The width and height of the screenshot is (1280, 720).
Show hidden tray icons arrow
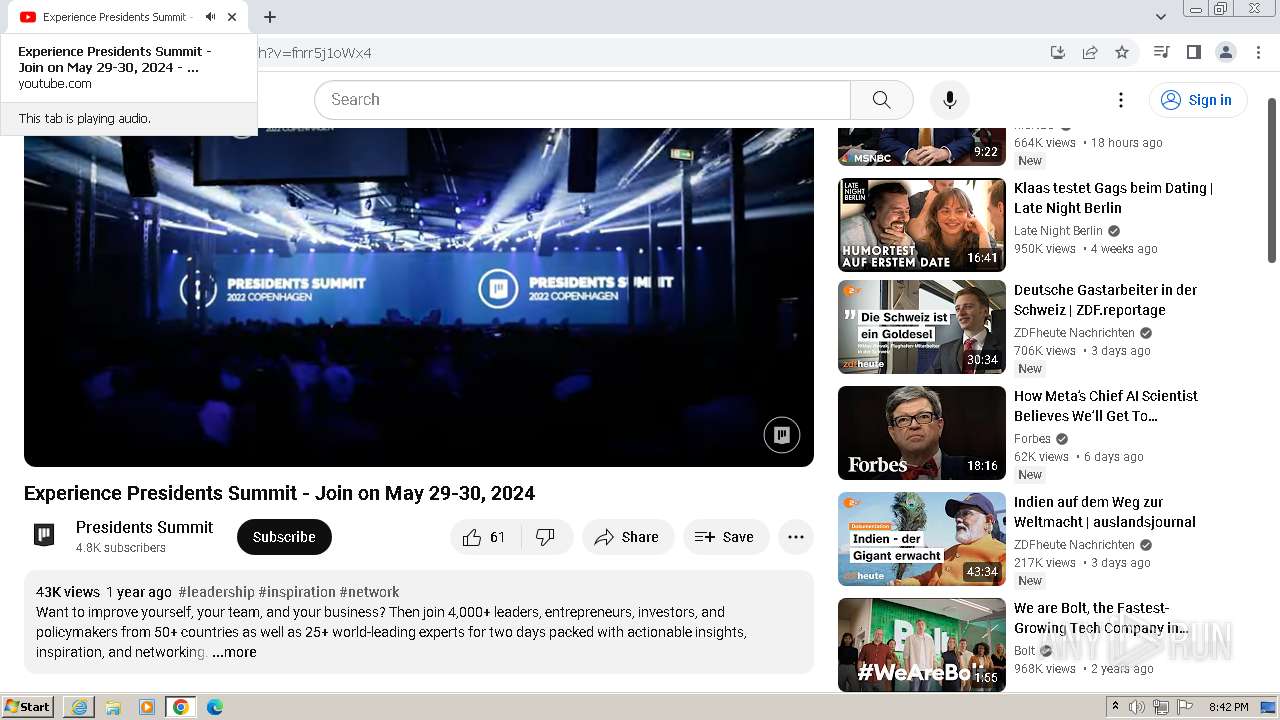(x=1115, y=707)
